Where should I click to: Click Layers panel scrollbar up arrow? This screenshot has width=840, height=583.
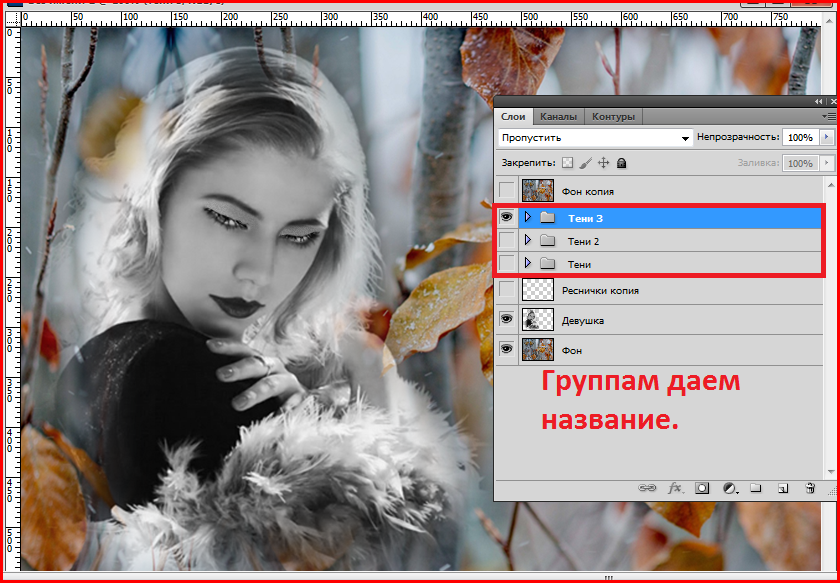831,184
